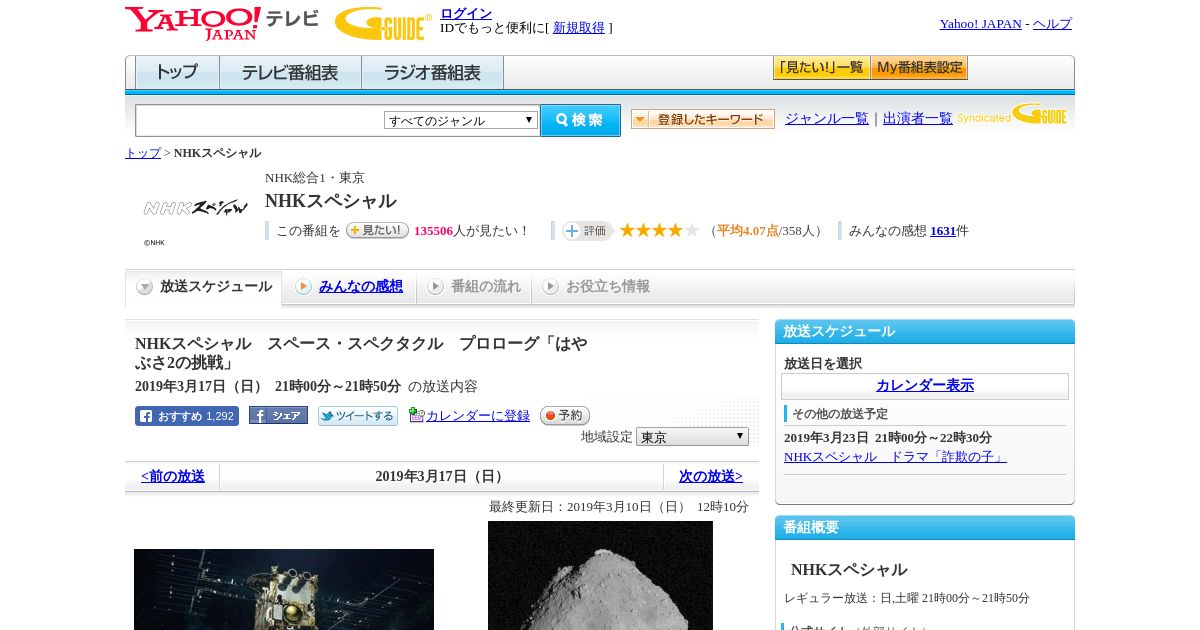Screen dimensions: 1200x630
Task: Click the Syndicated G-GUIDE logo
Action: tap(1012, 114)
